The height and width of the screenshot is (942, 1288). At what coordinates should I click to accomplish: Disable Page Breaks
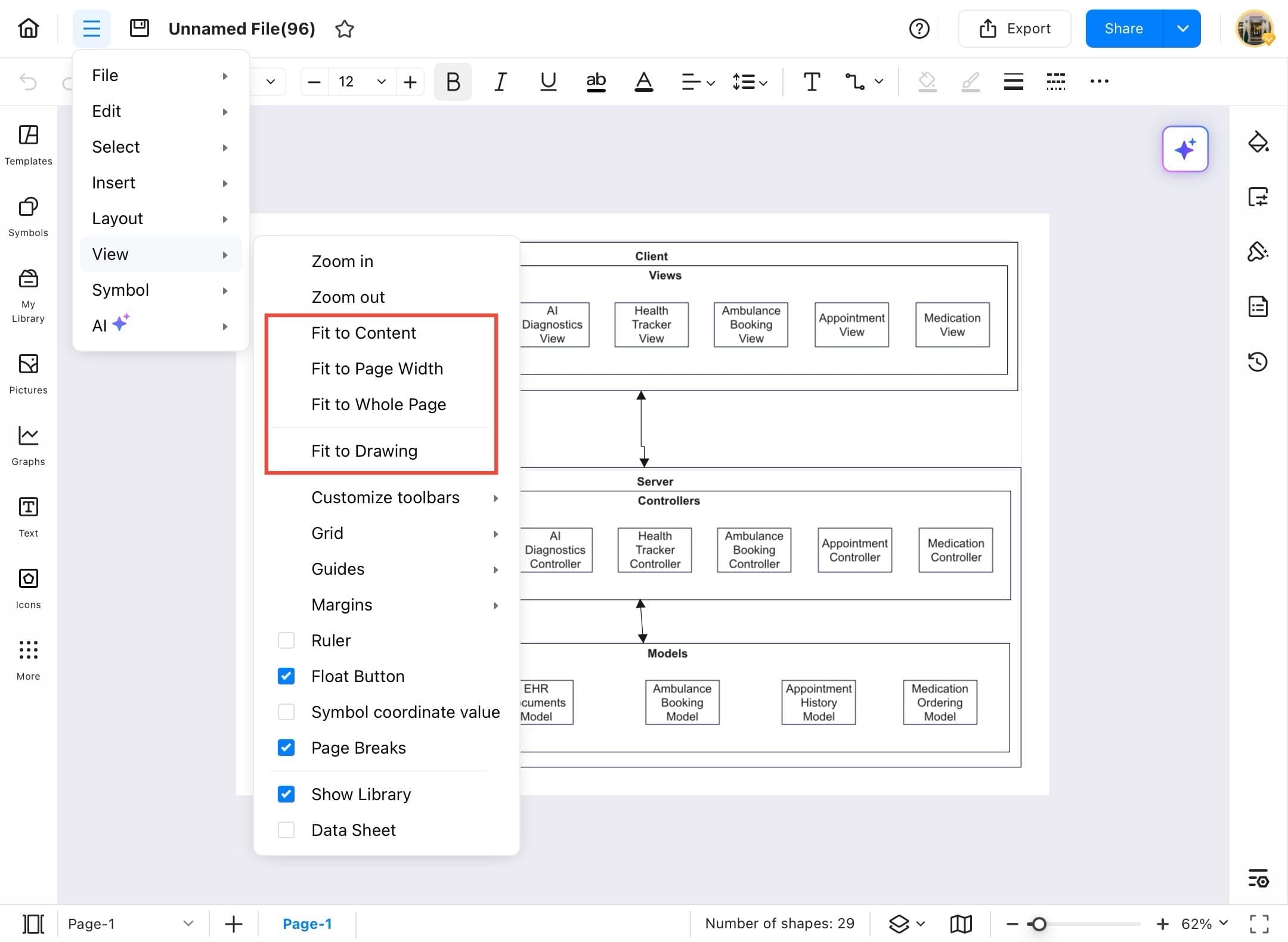286,748
